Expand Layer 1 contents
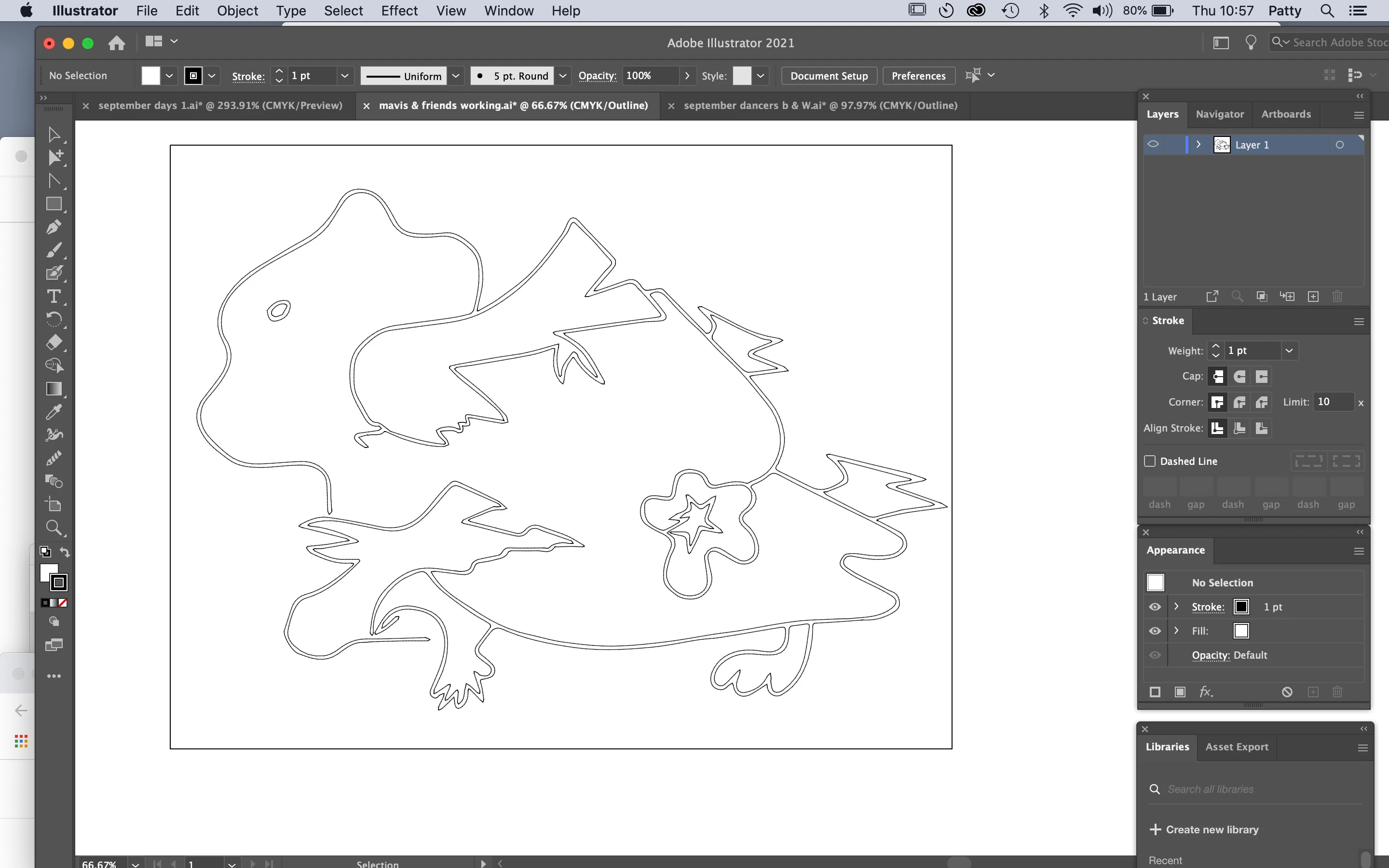Image resolution: width=1389 pixels, height=868 pixels. (1198, 145)
